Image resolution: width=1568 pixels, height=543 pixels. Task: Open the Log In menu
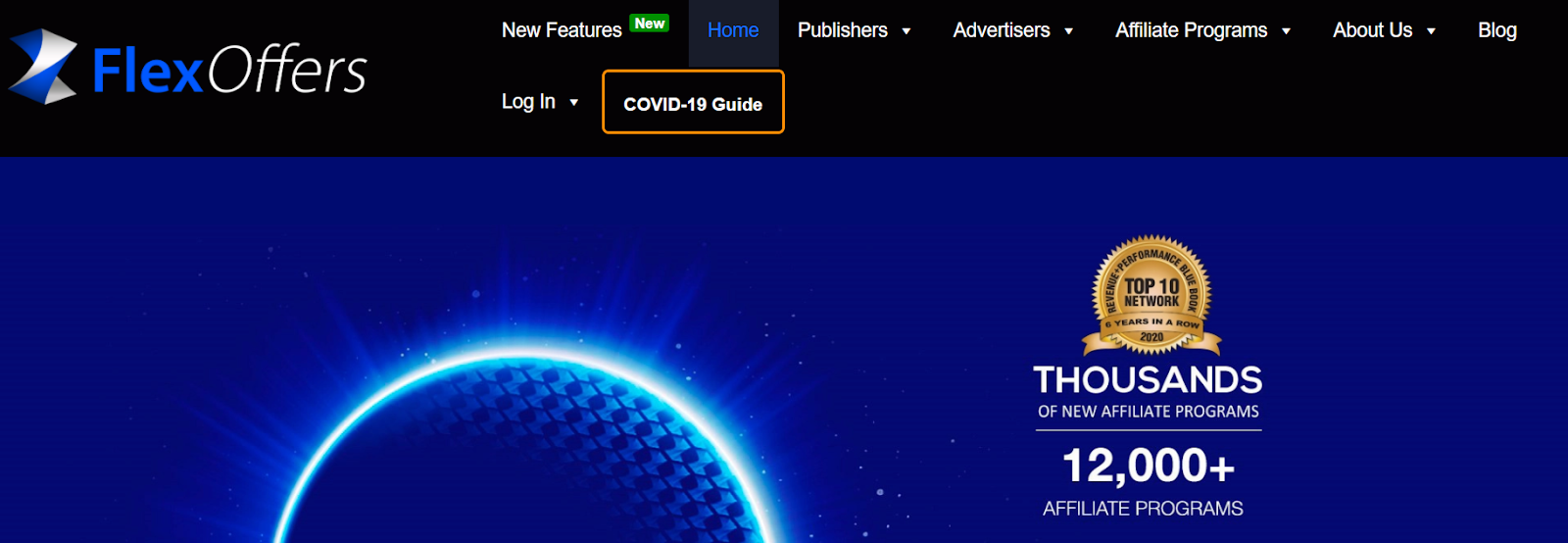528,102
